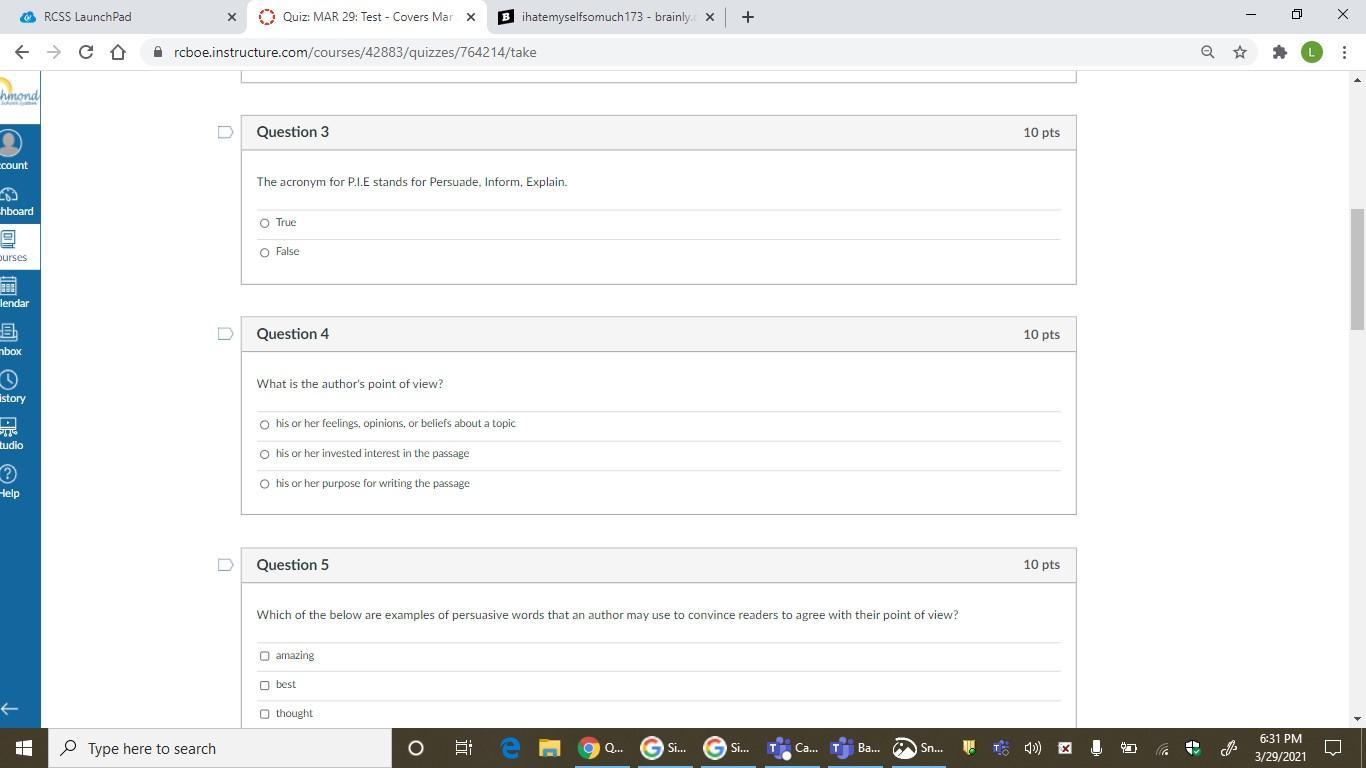Open a new browser tab
The width and height of the screenshot is (1366, 768).
(748, 17)
